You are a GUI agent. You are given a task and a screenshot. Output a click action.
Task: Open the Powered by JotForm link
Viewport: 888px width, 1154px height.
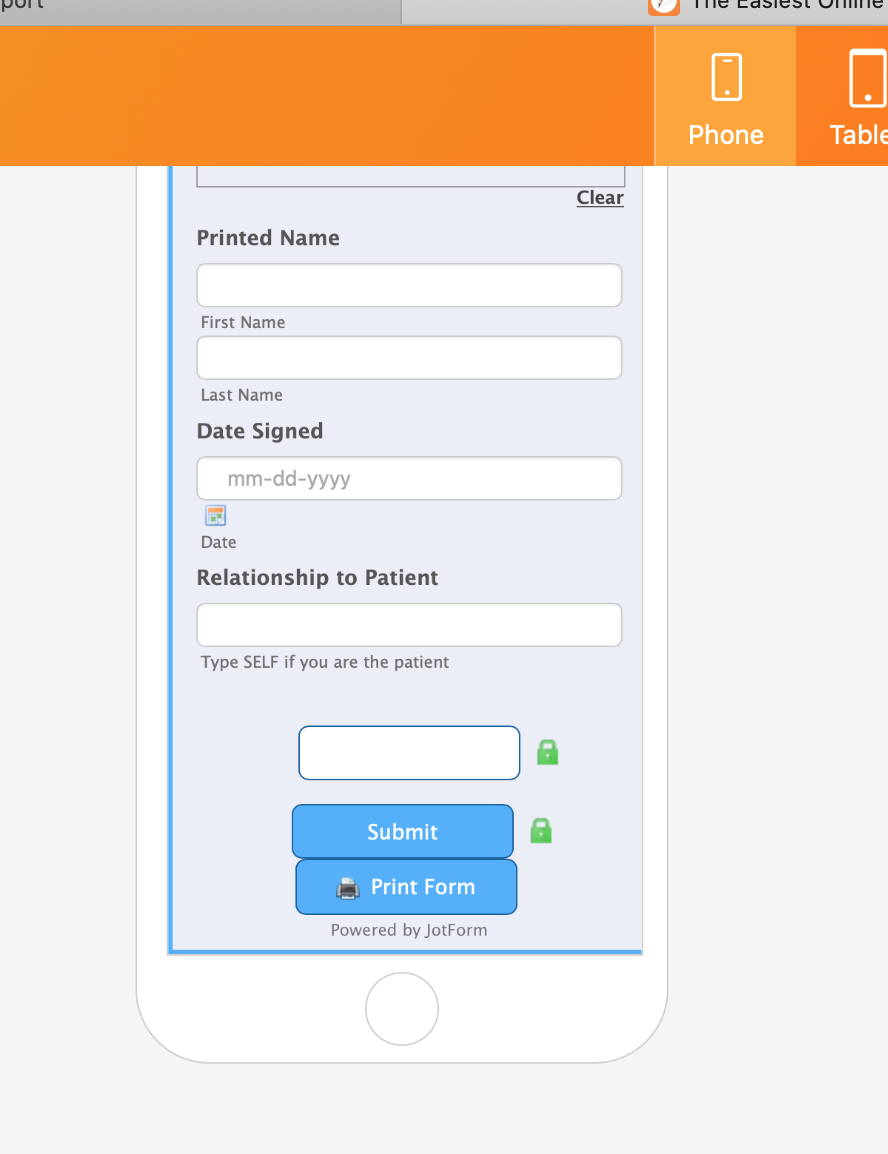409,930
